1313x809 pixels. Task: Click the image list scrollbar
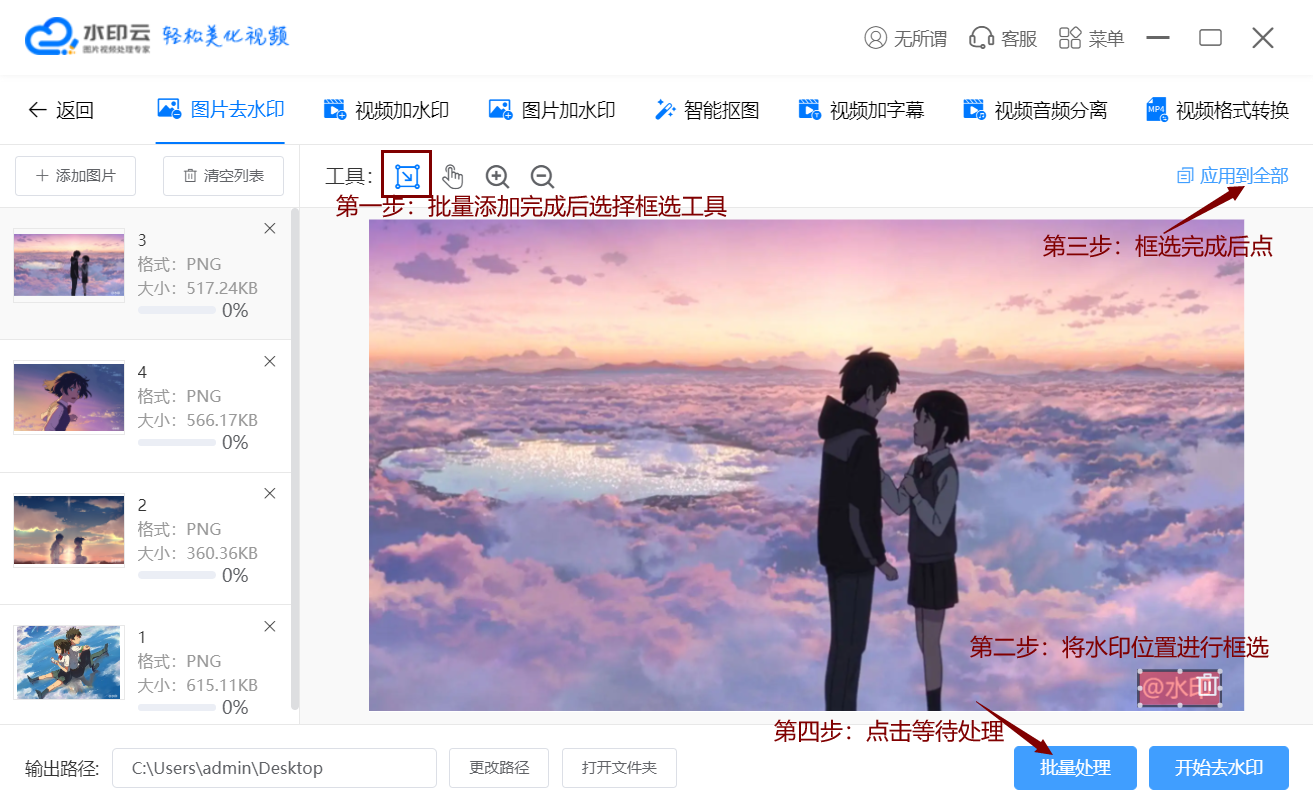tap(295, 460)
